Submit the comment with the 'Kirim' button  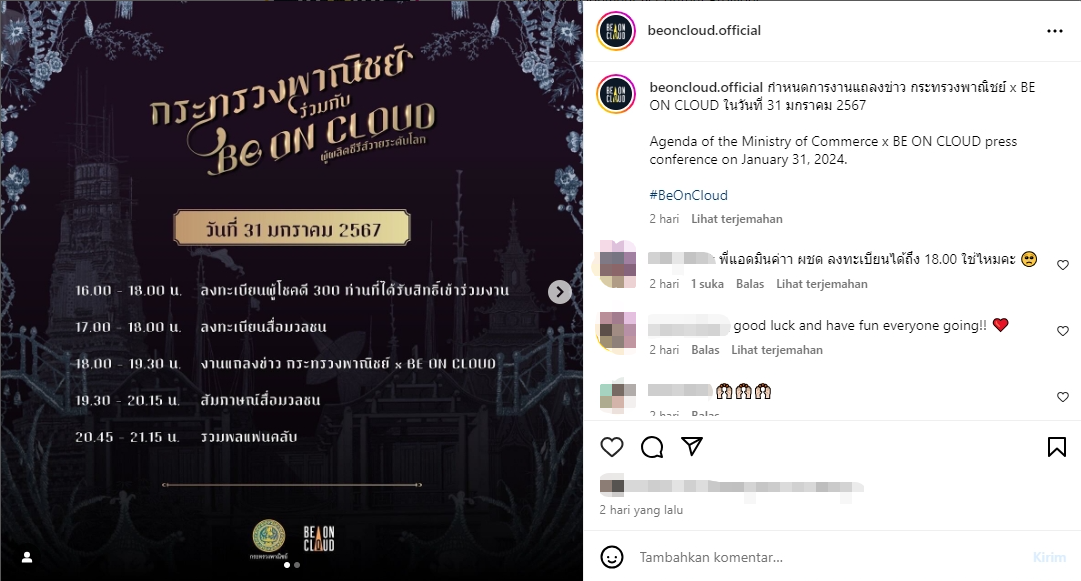coord(1049,557)
